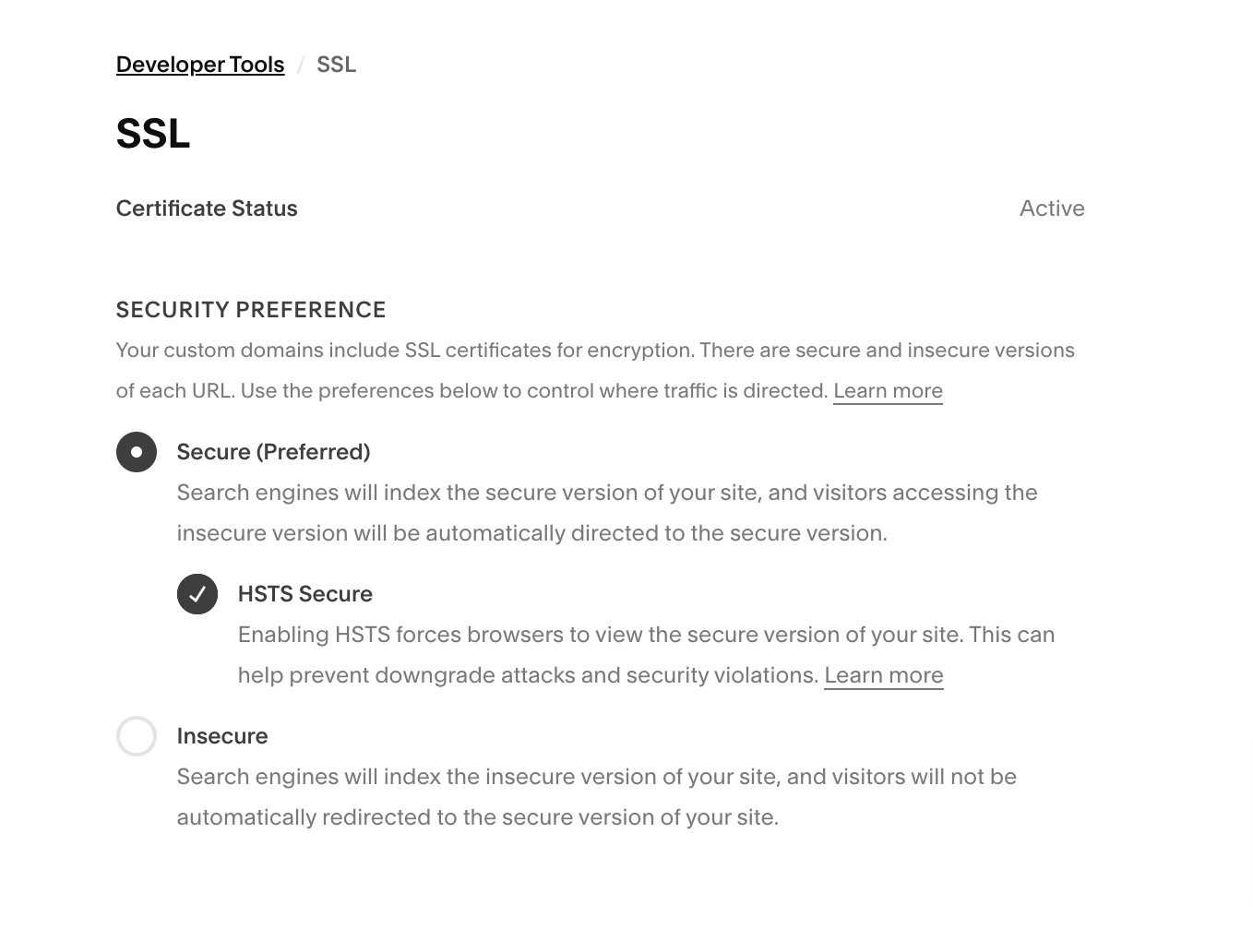
Task: Click the SSL breadcrumb item
Action: (336, 65)
